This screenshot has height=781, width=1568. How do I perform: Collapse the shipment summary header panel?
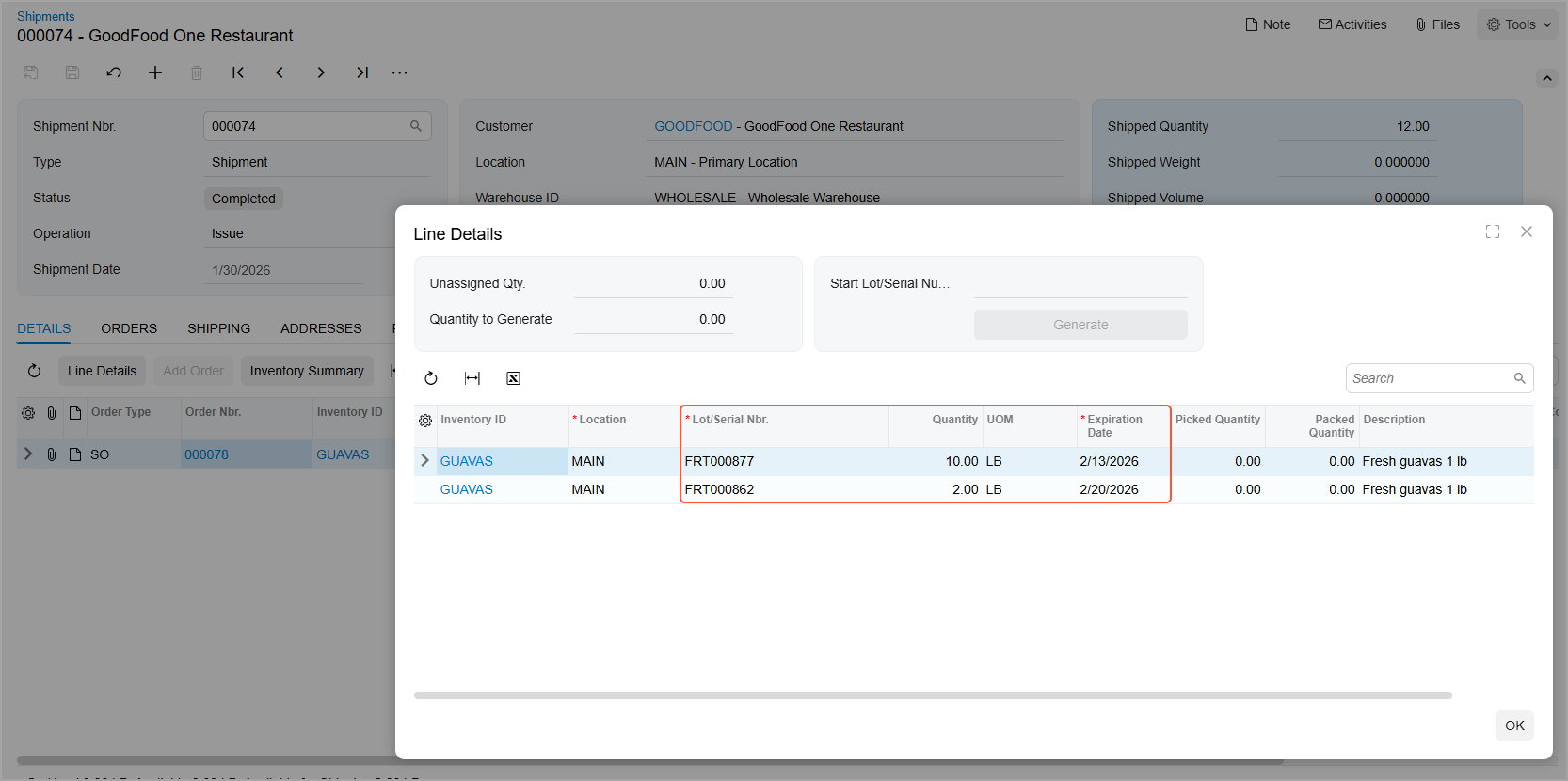pos(1546,78)
